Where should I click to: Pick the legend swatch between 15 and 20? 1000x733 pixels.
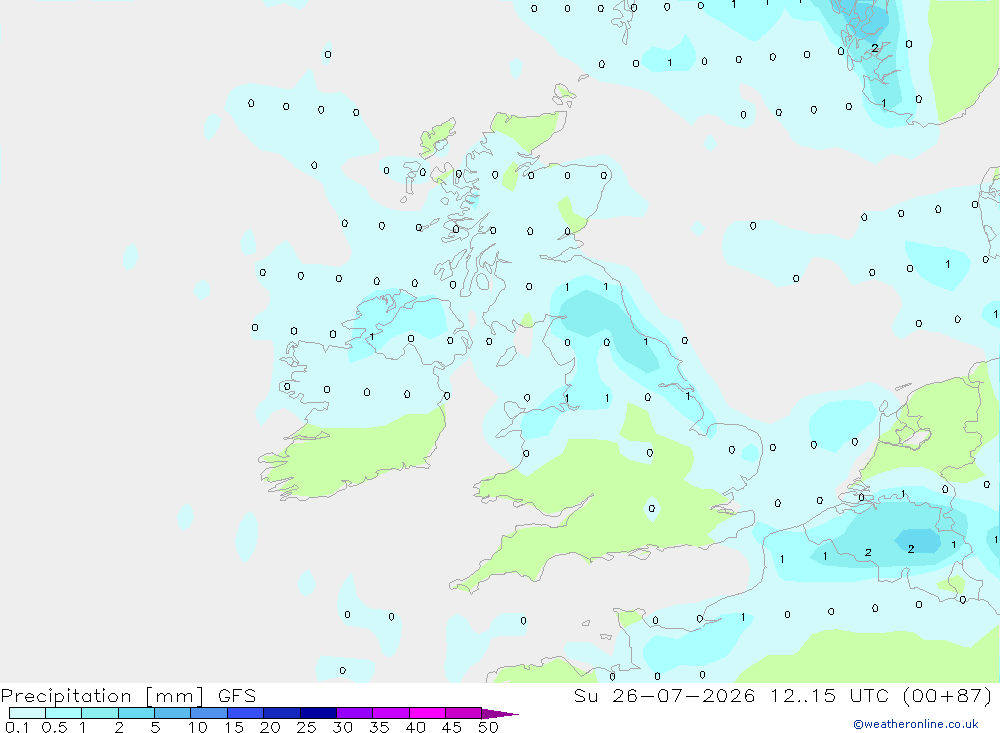[246, 713]
